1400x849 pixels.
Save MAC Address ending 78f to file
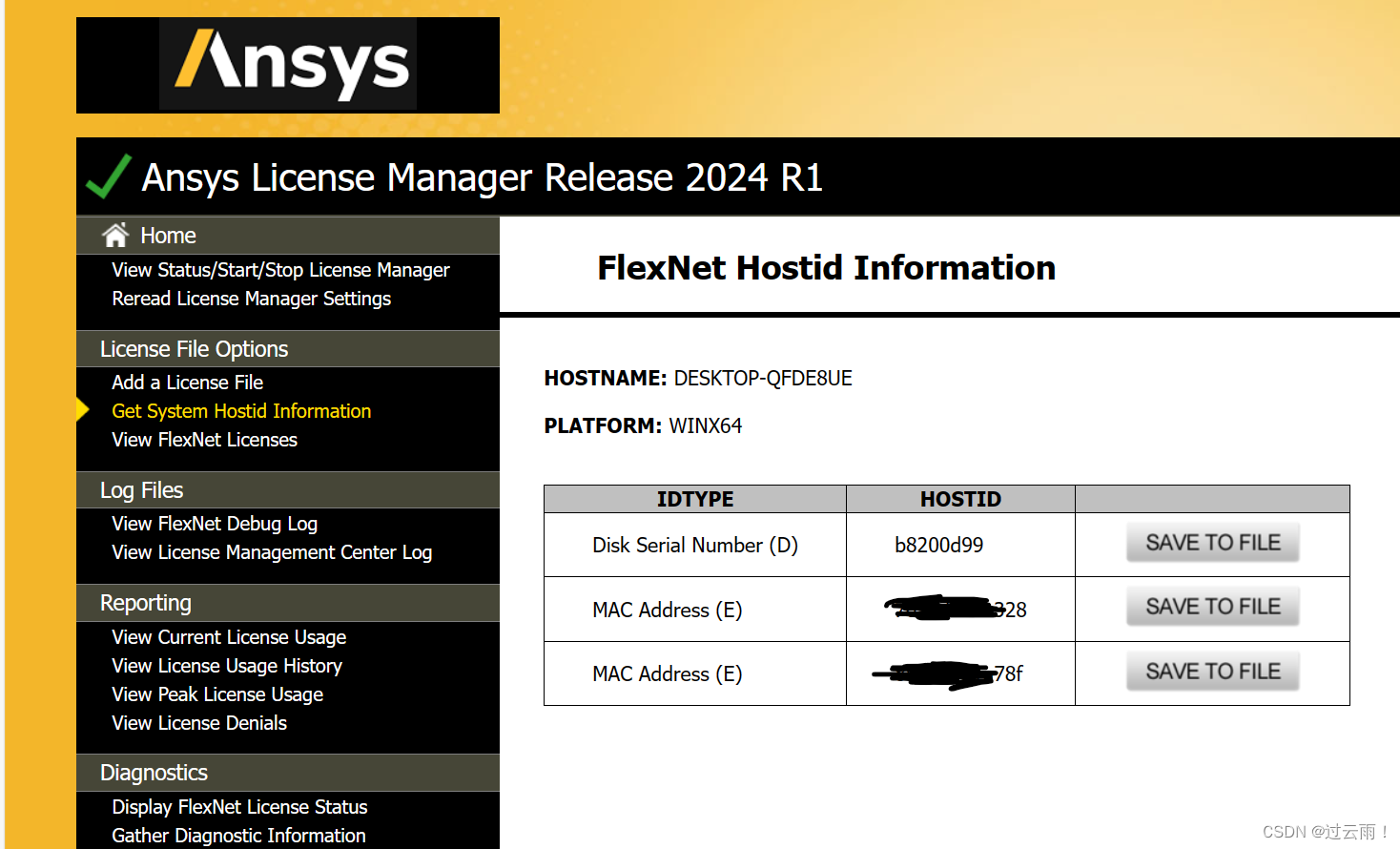click(x=1213, y=672)
